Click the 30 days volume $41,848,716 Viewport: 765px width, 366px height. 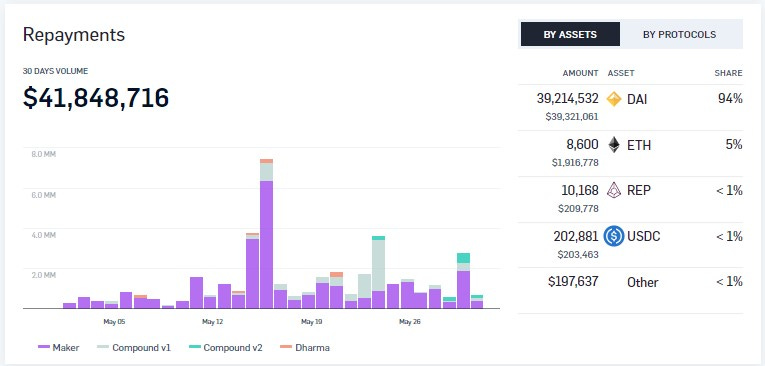[x=96, y=98]
